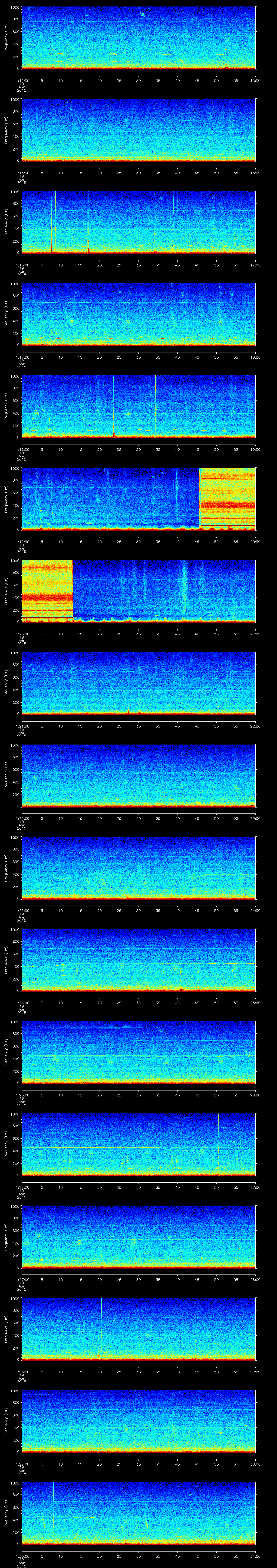Image resolution: width=277 pixels, height=1568 pixels.
Task: Select the spectrogram panel starting at 1:22:00
Action: point(139,775)
